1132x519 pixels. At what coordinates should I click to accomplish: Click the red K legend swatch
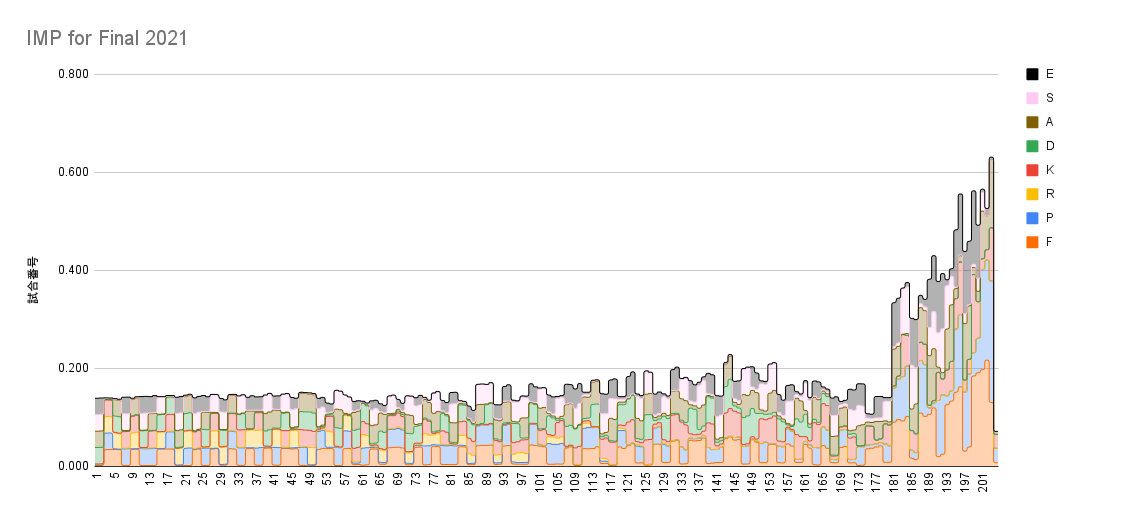(x=1032, y=170)
